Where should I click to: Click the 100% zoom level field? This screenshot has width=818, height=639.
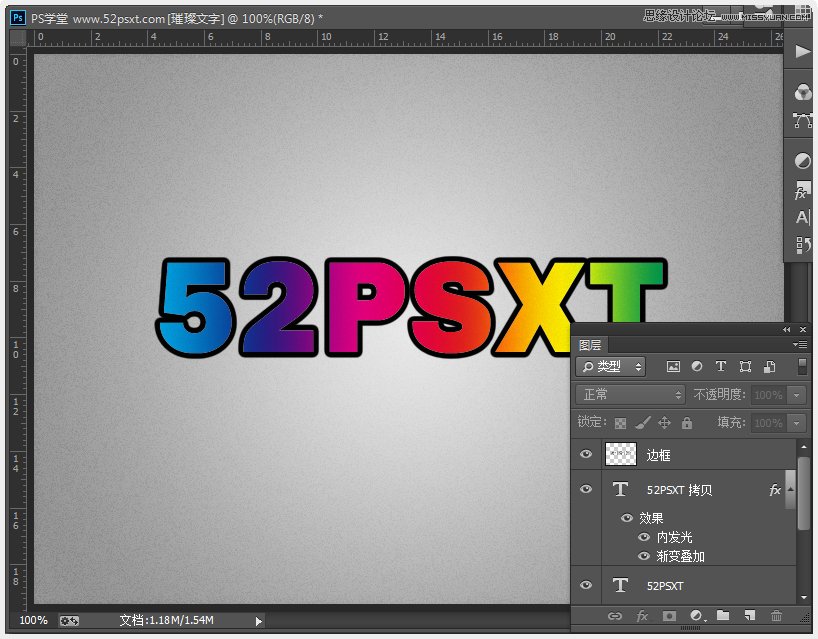point(33,620)
